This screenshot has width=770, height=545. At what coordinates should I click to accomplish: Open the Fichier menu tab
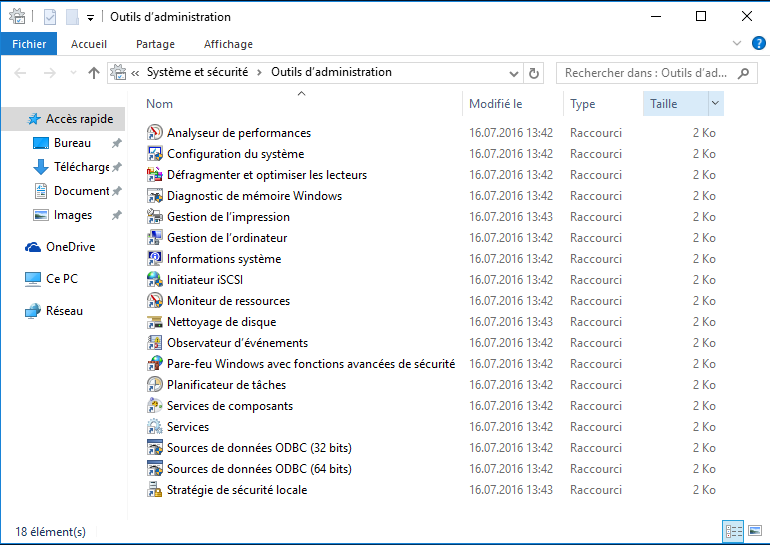(29, 44)
